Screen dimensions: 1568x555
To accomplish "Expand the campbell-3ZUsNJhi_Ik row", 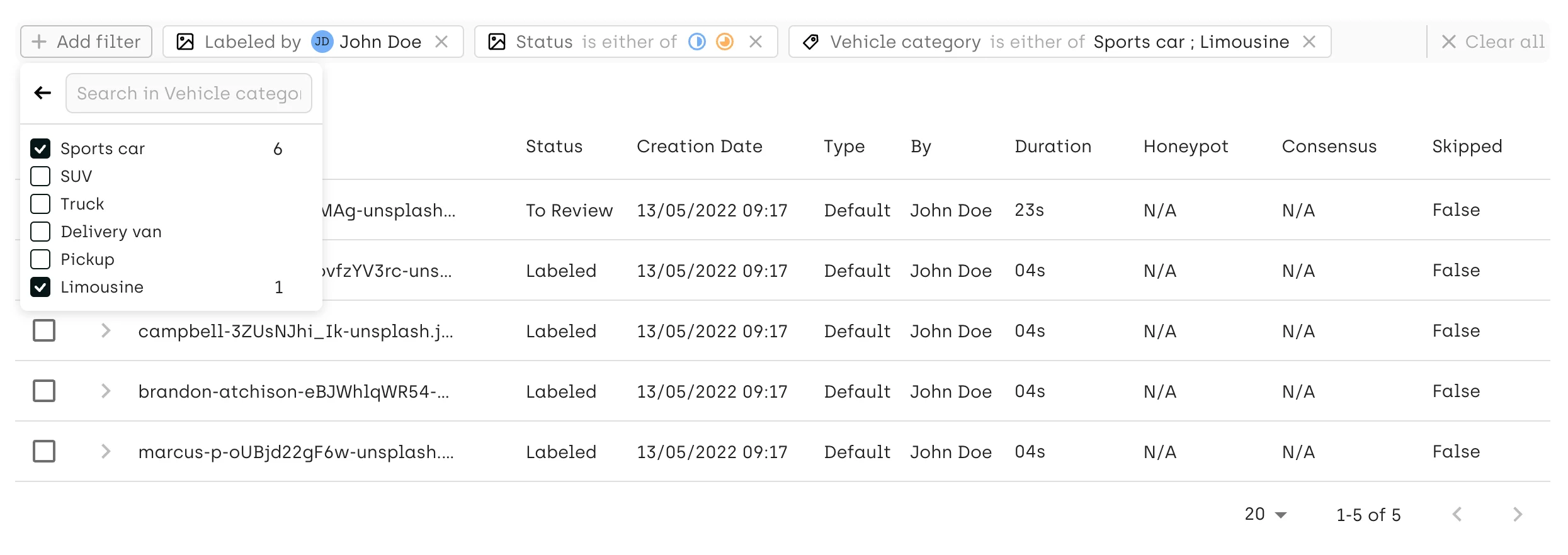I will (x=106, y=330).
